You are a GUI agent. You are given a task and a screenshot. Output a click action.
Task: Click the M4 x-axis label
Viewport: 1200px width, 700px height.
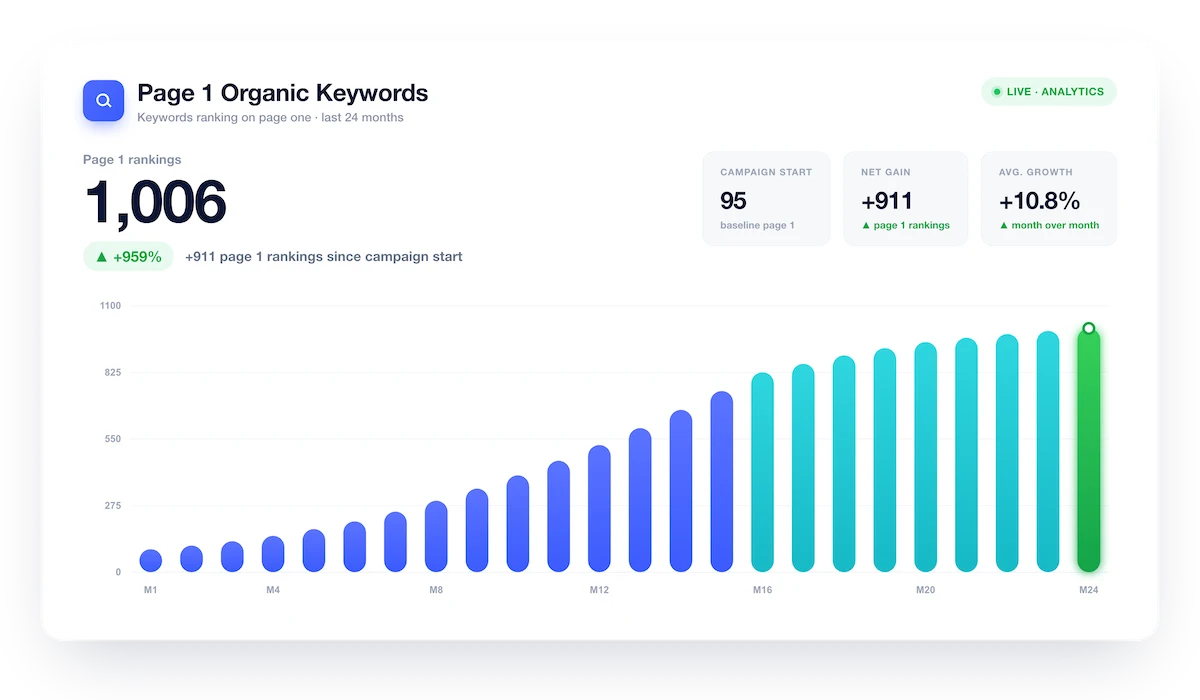tap(273, 590)
